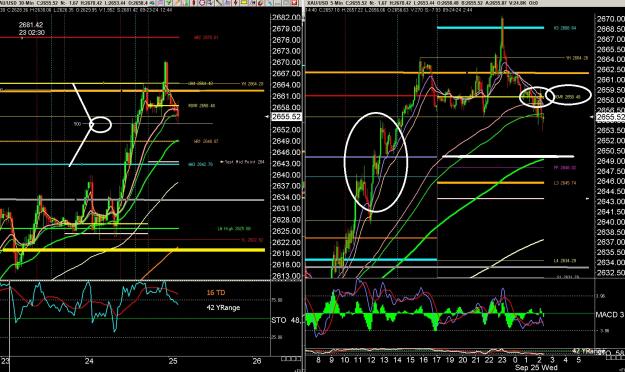Click hour 17 on right chart time axis
Viewport: 625px width, 372px height.
pyautogui.click(x=436, y=360)
